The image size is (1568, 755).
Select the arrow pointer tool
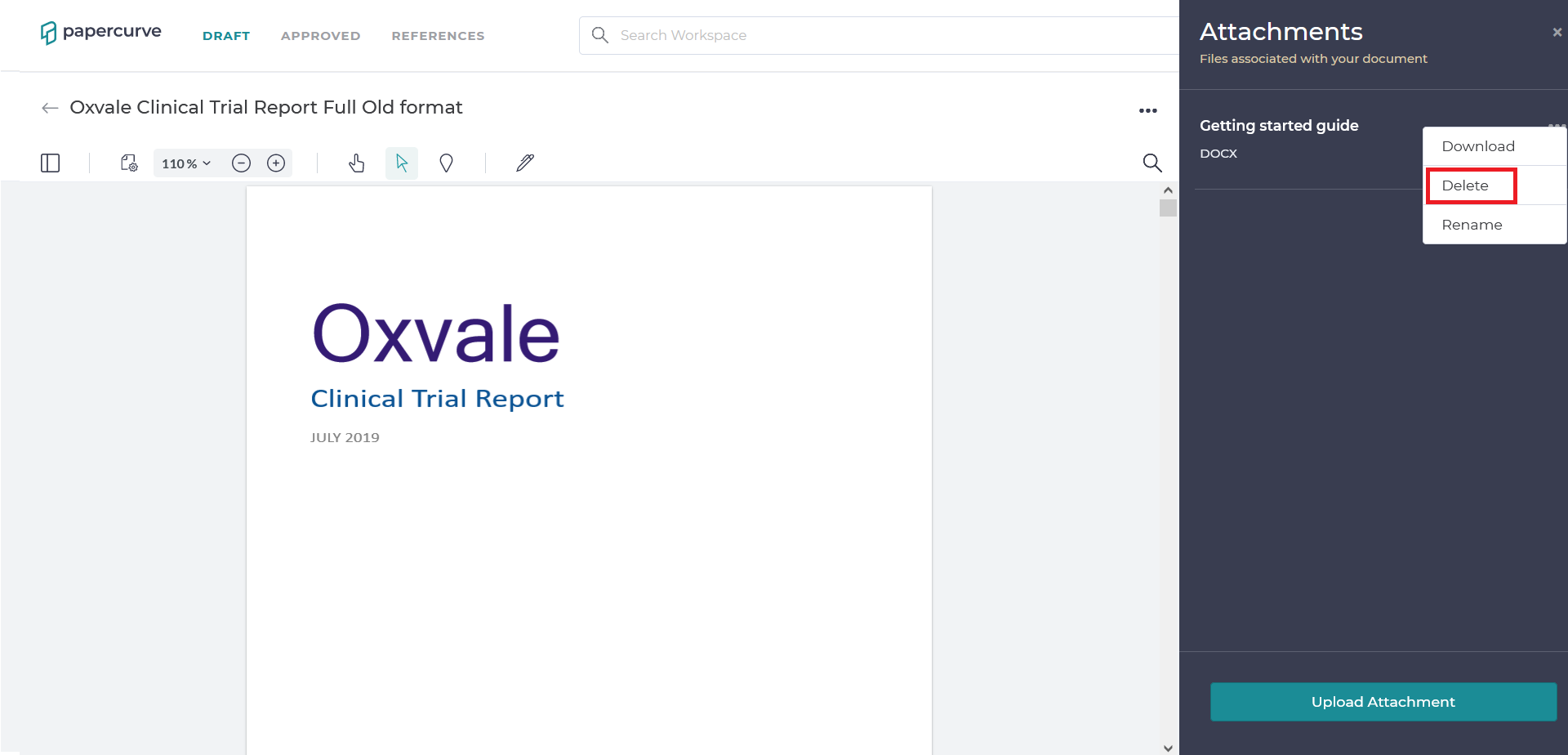point(402,163)
